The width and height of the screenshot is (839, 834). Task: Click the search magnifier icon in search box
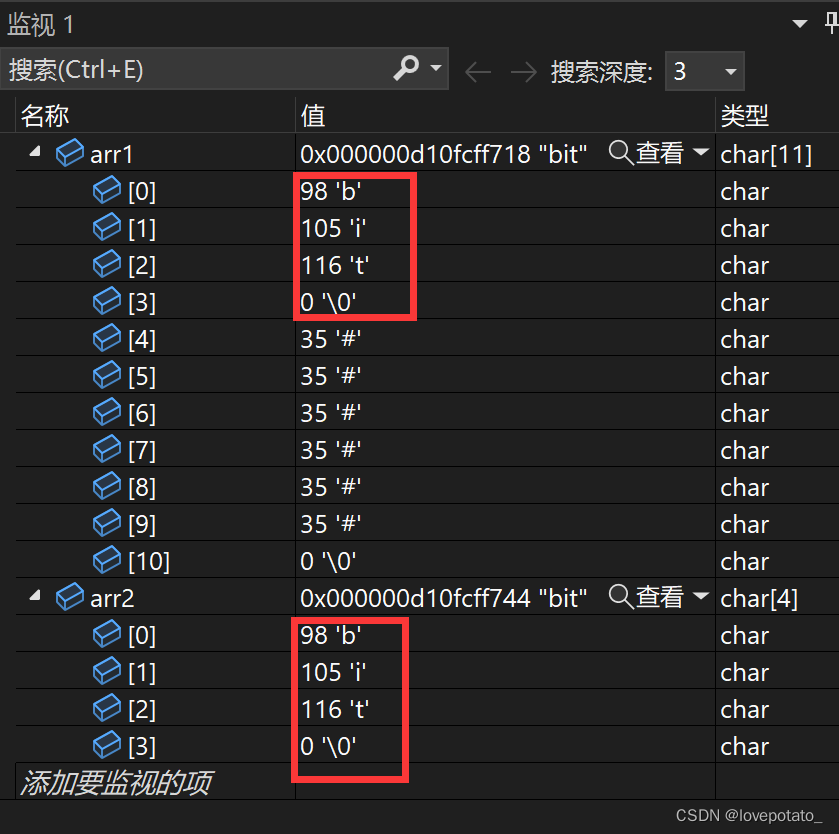(x=406, y=68)
